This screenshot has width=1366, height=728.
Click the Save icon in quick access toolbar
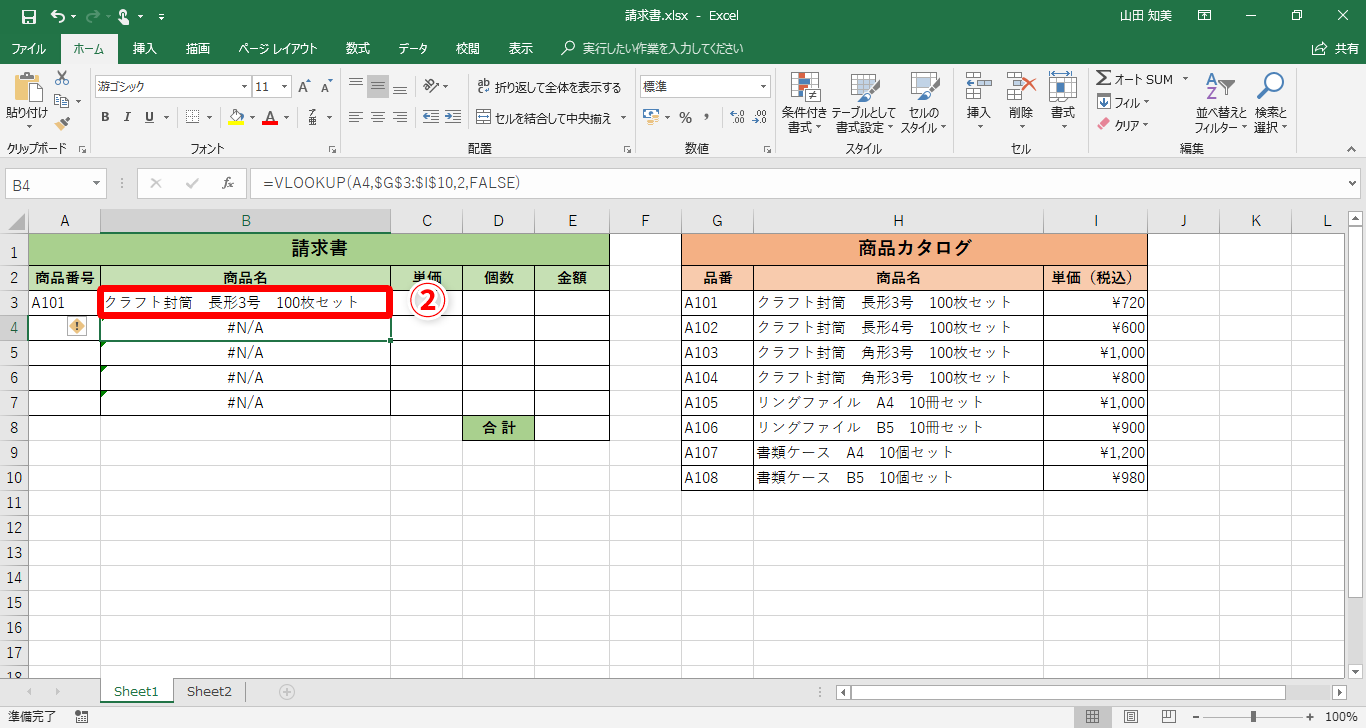tap(28, 16)
